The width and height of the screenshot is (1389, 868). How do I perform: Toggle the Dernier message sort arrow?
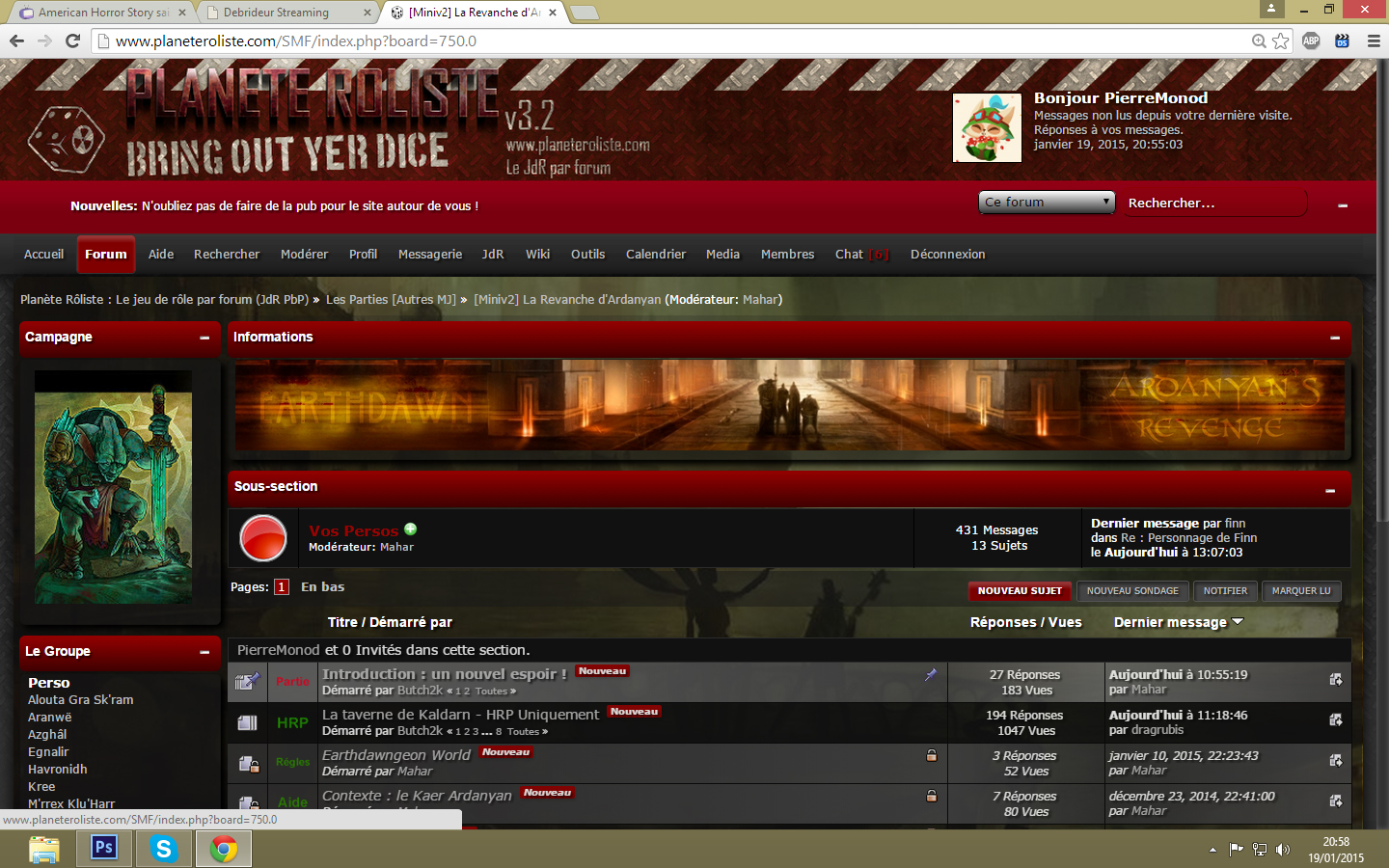click(x=1238, y=622)
